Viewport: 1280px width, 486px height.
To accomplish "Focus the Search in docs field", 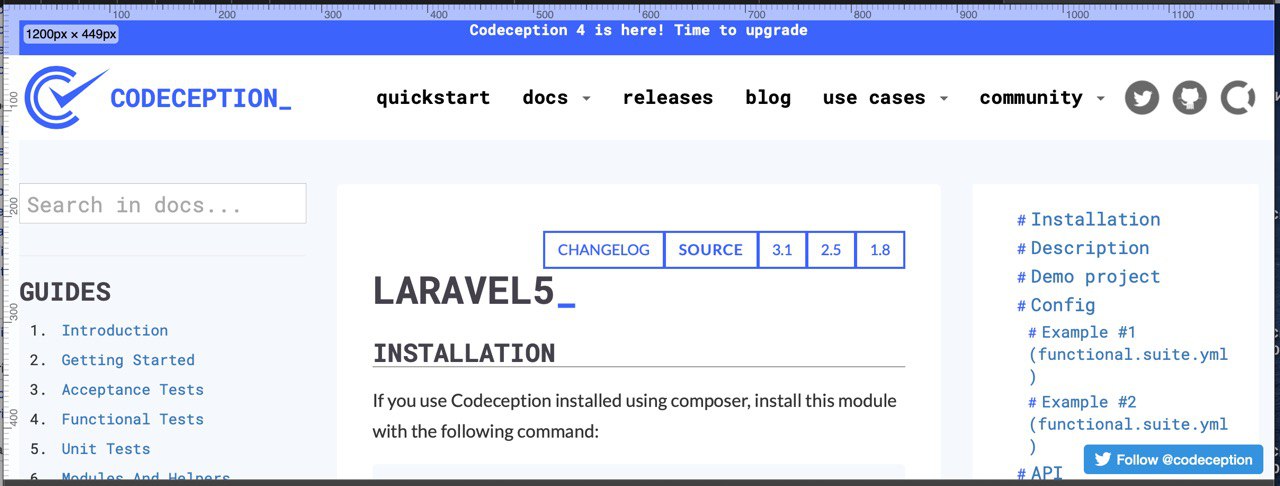I will pos(163,204).
